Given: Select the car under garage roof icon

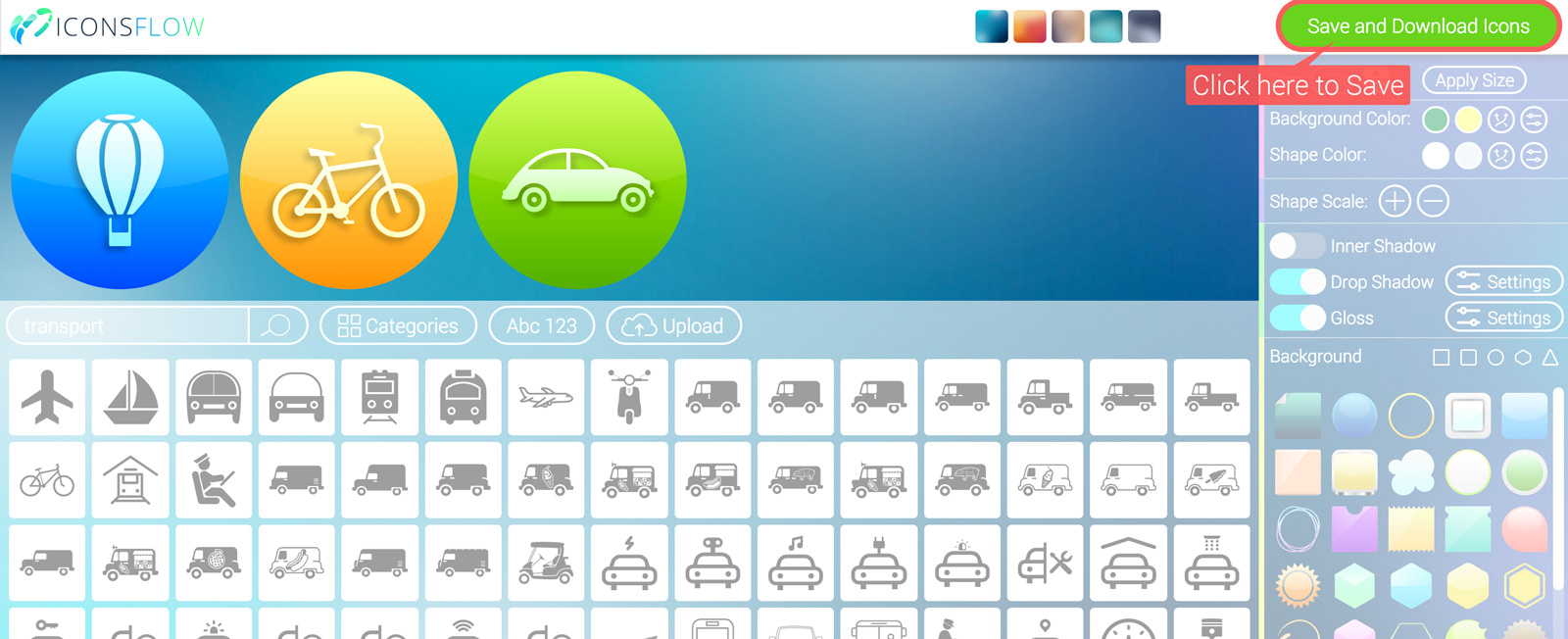Looking at the screenshot, I should pos(1128,564).
